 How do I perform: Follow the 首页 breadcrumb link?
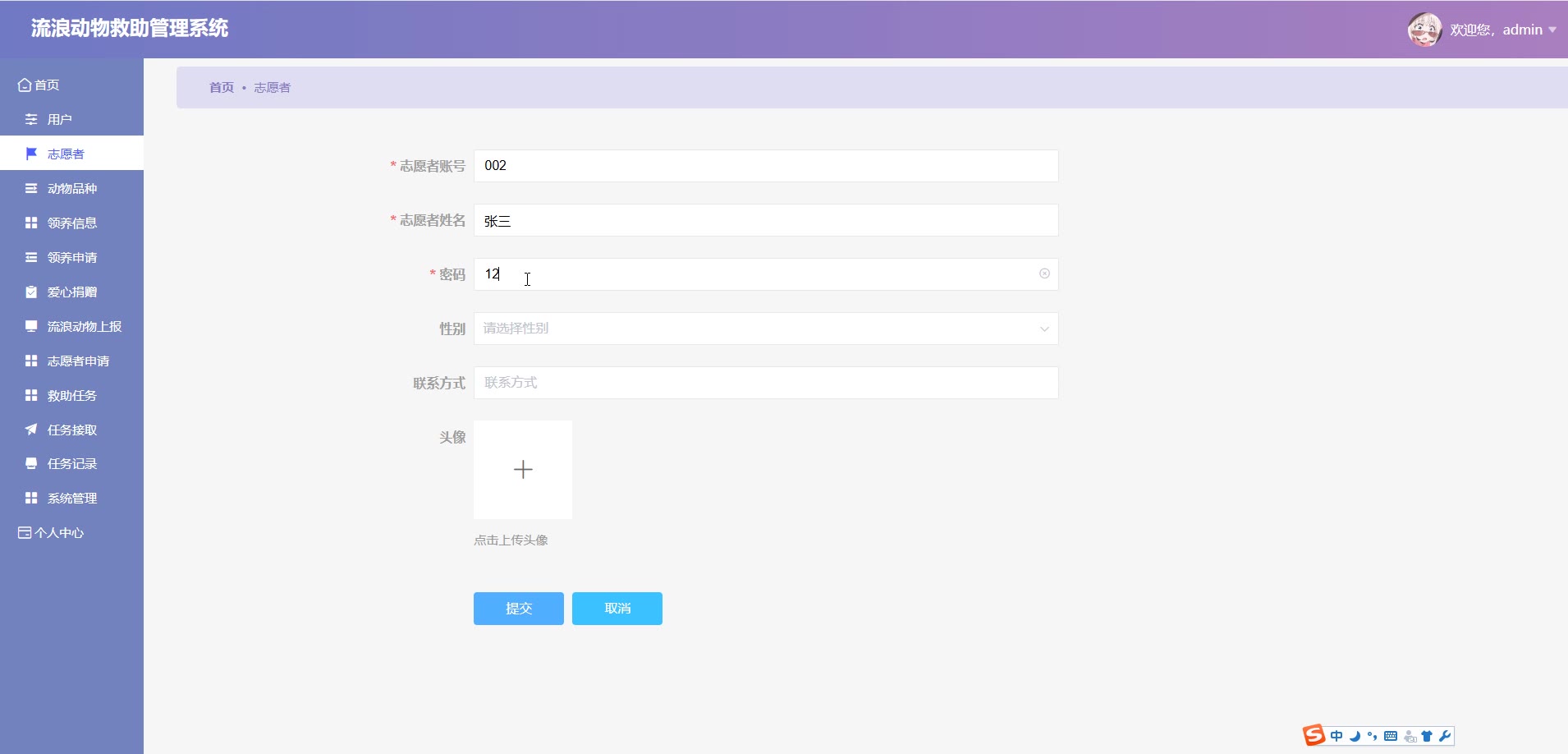[221, 88]
